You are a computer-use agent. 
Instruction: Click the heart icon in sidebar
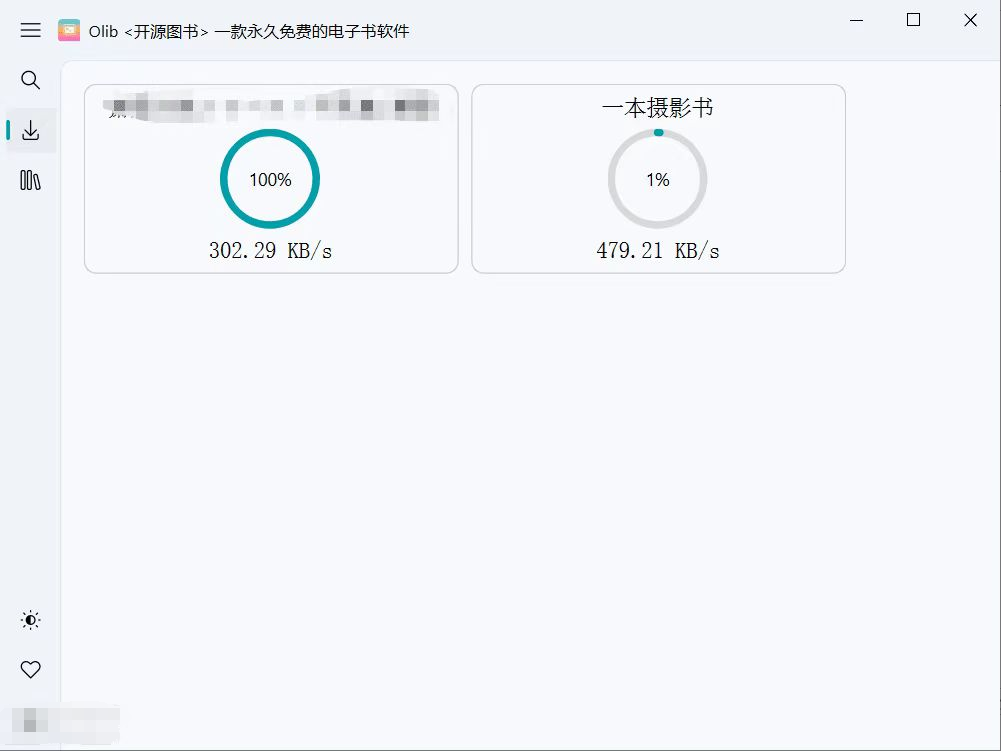(x=31, y=669)
